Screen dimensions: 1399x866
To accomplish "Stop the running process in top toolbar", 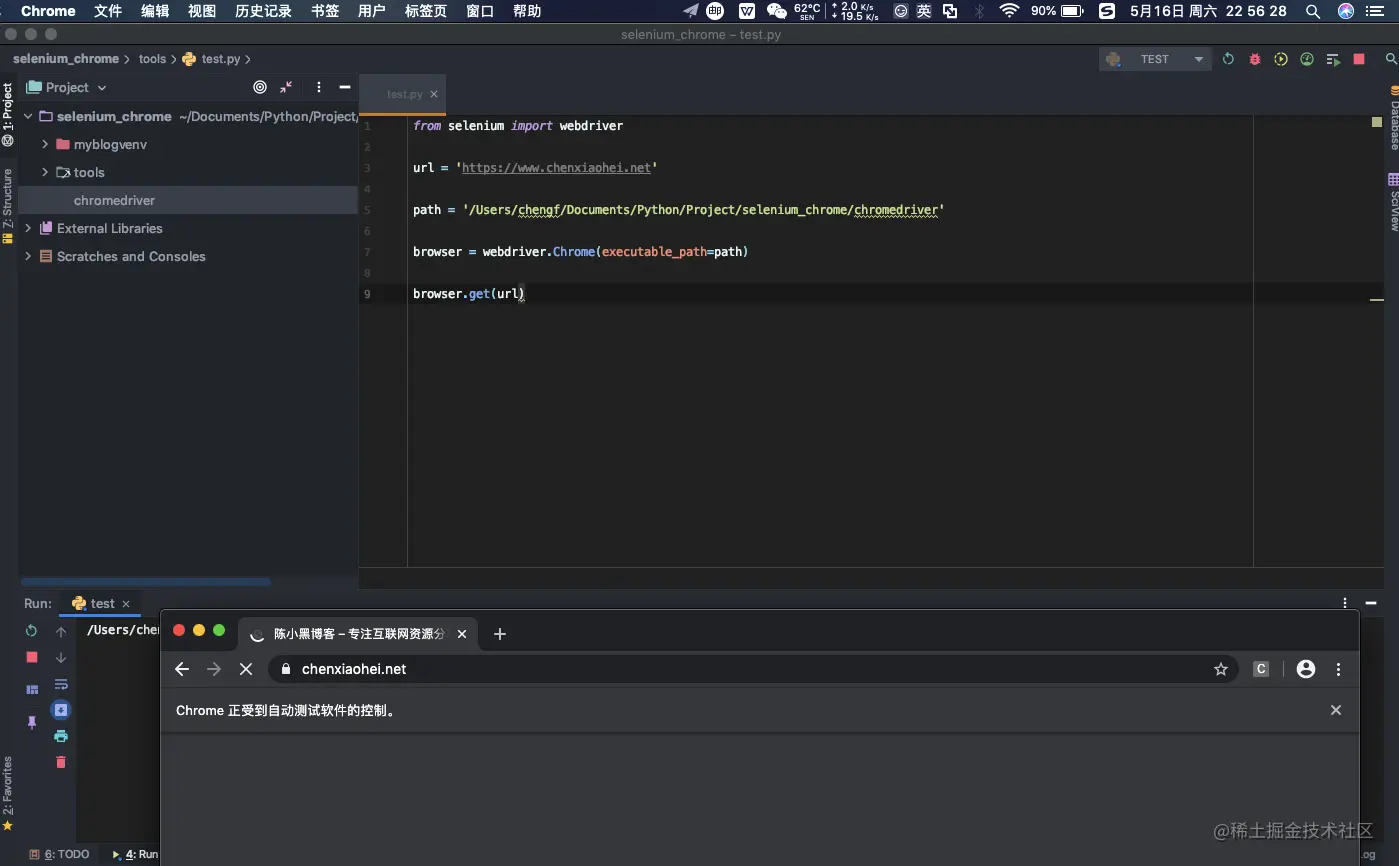I will tap(1359, 59).
